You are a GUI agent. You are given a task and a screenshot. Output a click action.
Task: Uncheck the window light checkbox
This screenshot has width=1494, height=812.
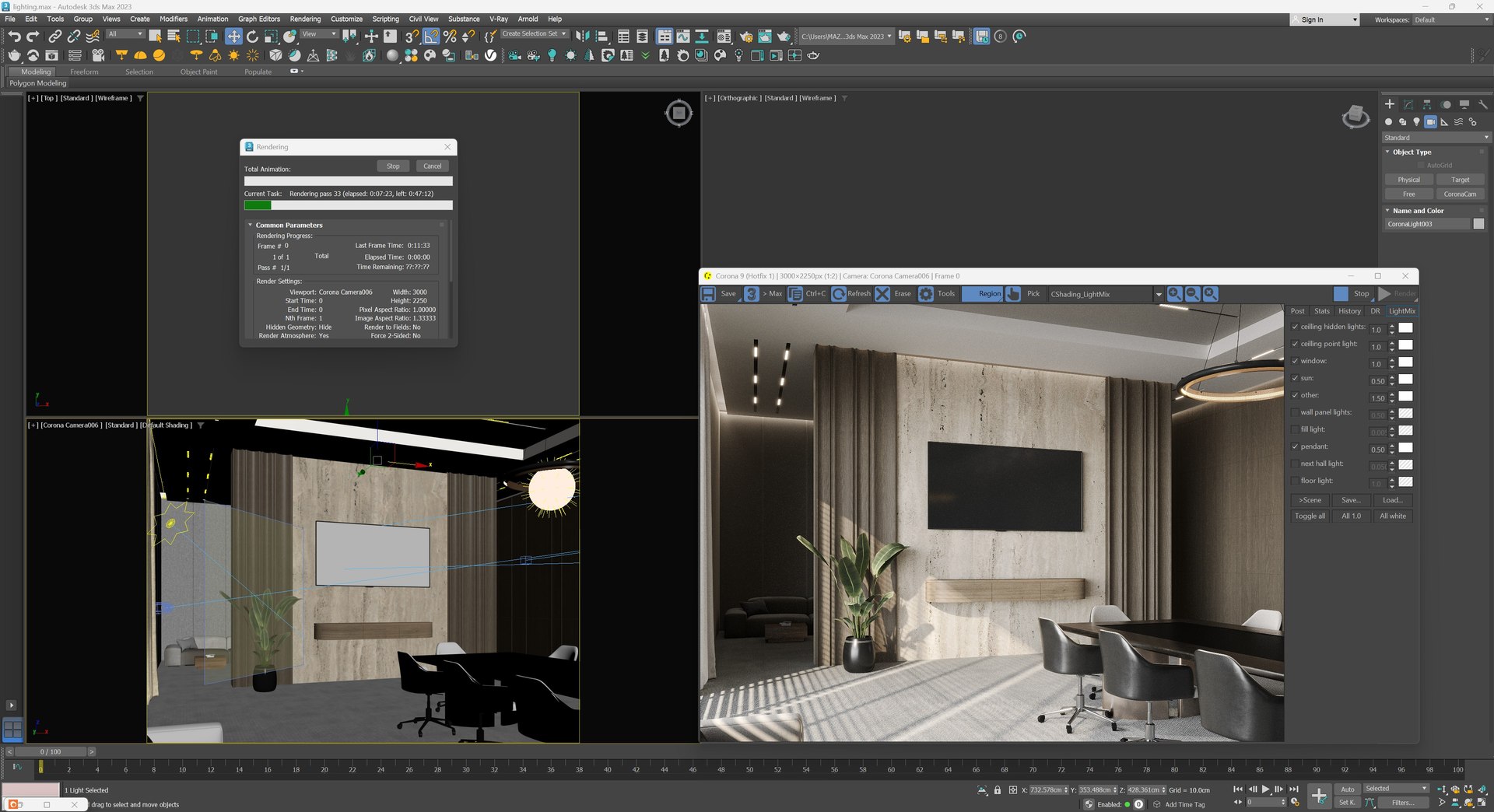pyautogui.click(x=1296, y=361)
